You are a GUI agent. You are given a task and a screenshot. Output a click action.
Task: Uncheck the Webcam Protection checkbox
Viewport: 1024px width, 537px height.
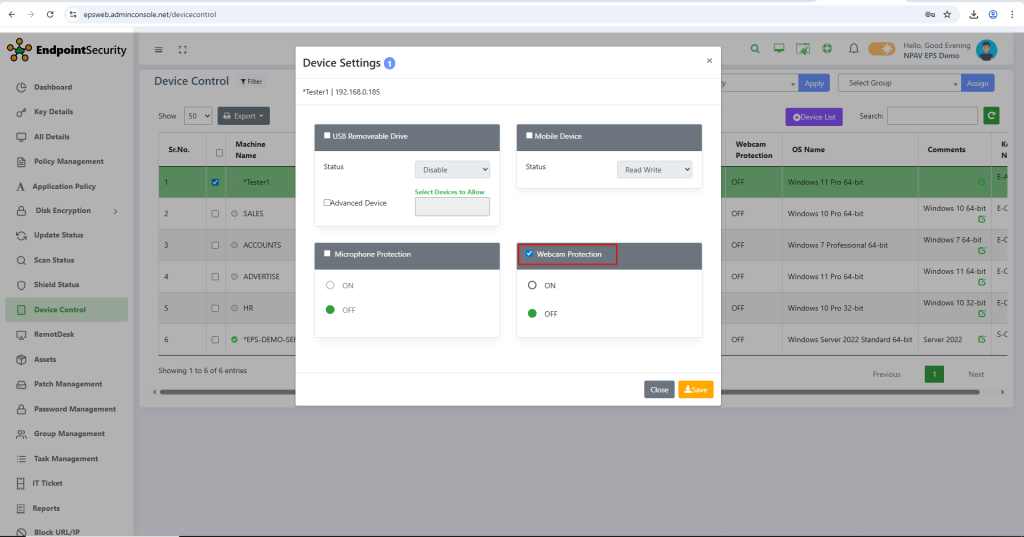529,254
